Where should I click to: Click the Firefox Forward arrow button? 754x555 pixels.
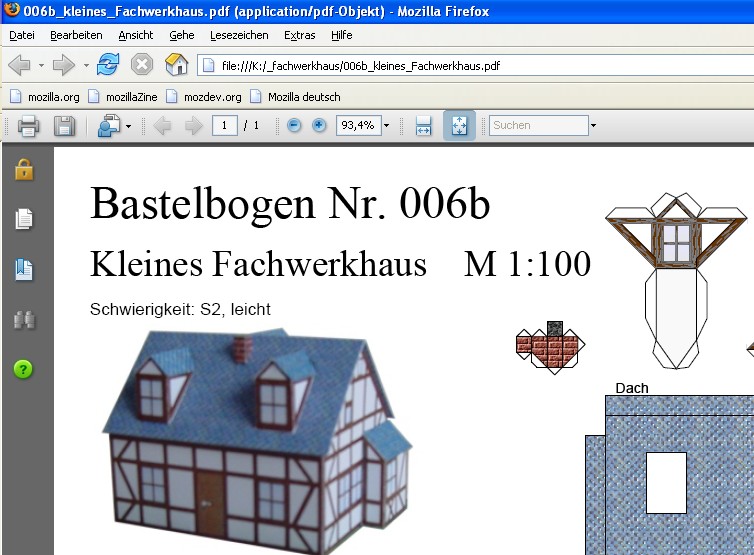tap(63, 65)
